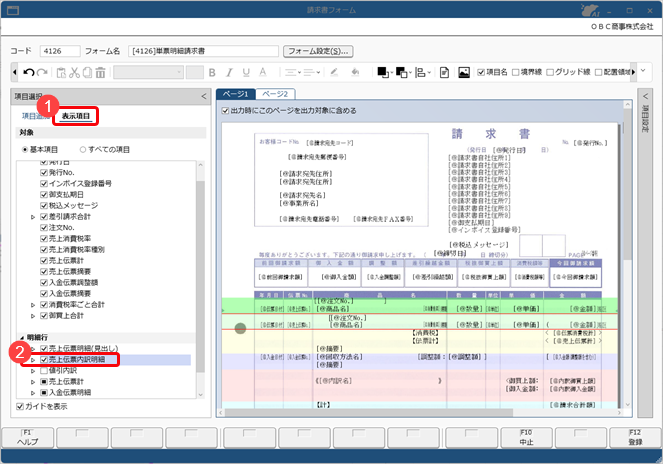Image resolution: width=664 pixels, height=464 pixels.
Task: Click the send-to-back layering icon
Action: [401, 72]
